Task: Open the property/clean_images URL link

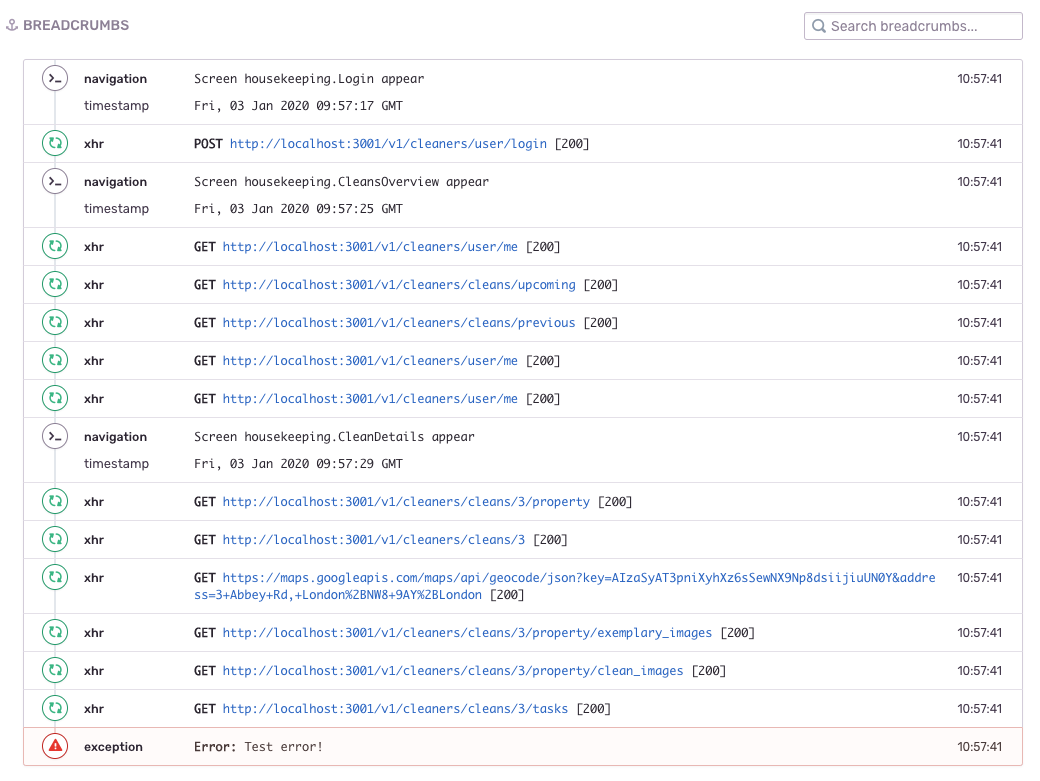Action: click(x=452, y=671)
